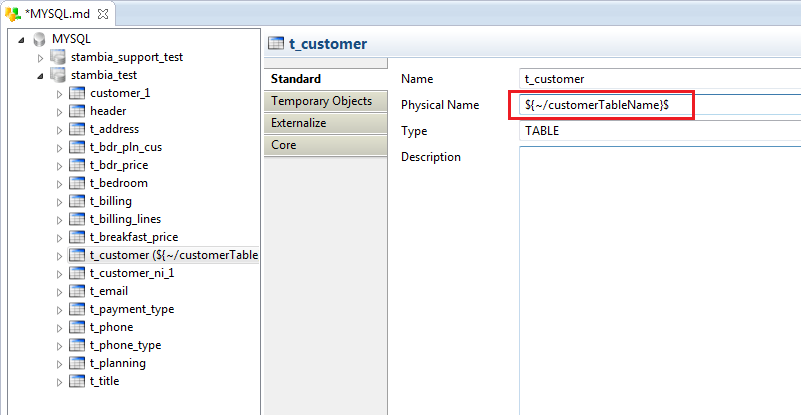Click the MYSQL server database icon
Screen dimensions: 801x415
(39, 39)
